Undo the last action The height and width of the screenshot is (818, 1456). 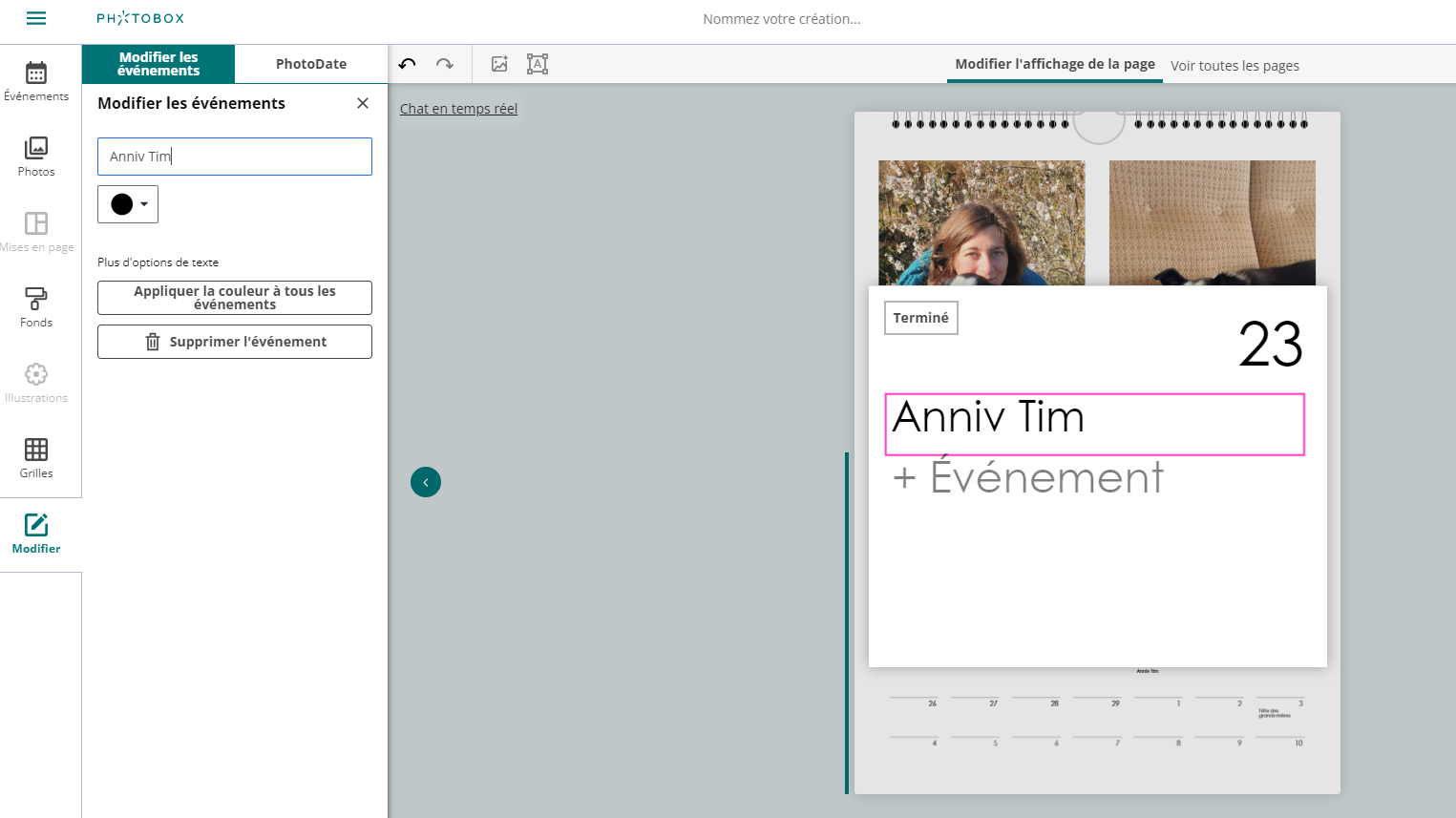[x=408, y=64]
